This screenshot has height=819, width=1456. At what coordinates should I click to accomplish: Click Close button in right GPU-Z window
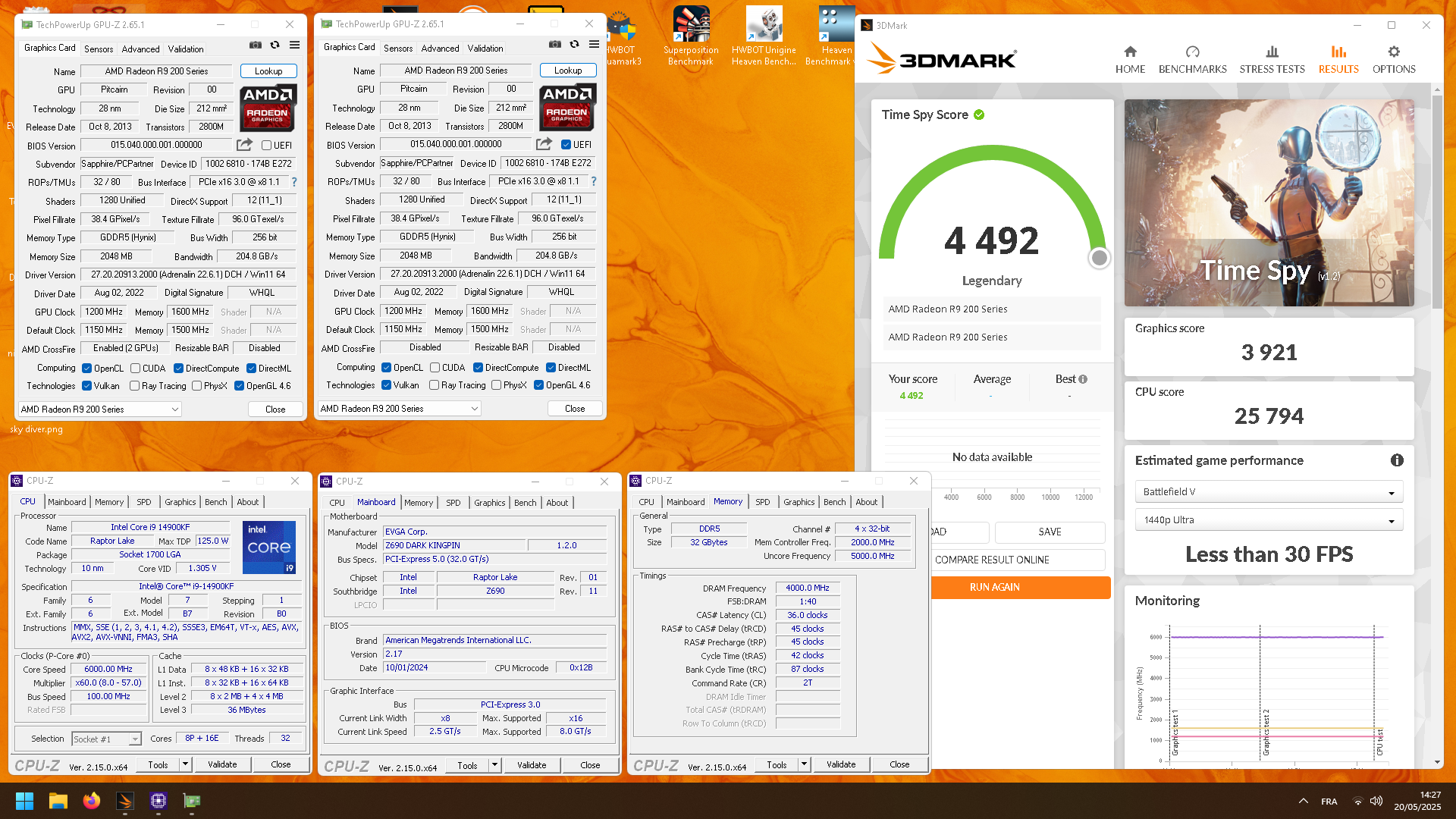point(575,409)
